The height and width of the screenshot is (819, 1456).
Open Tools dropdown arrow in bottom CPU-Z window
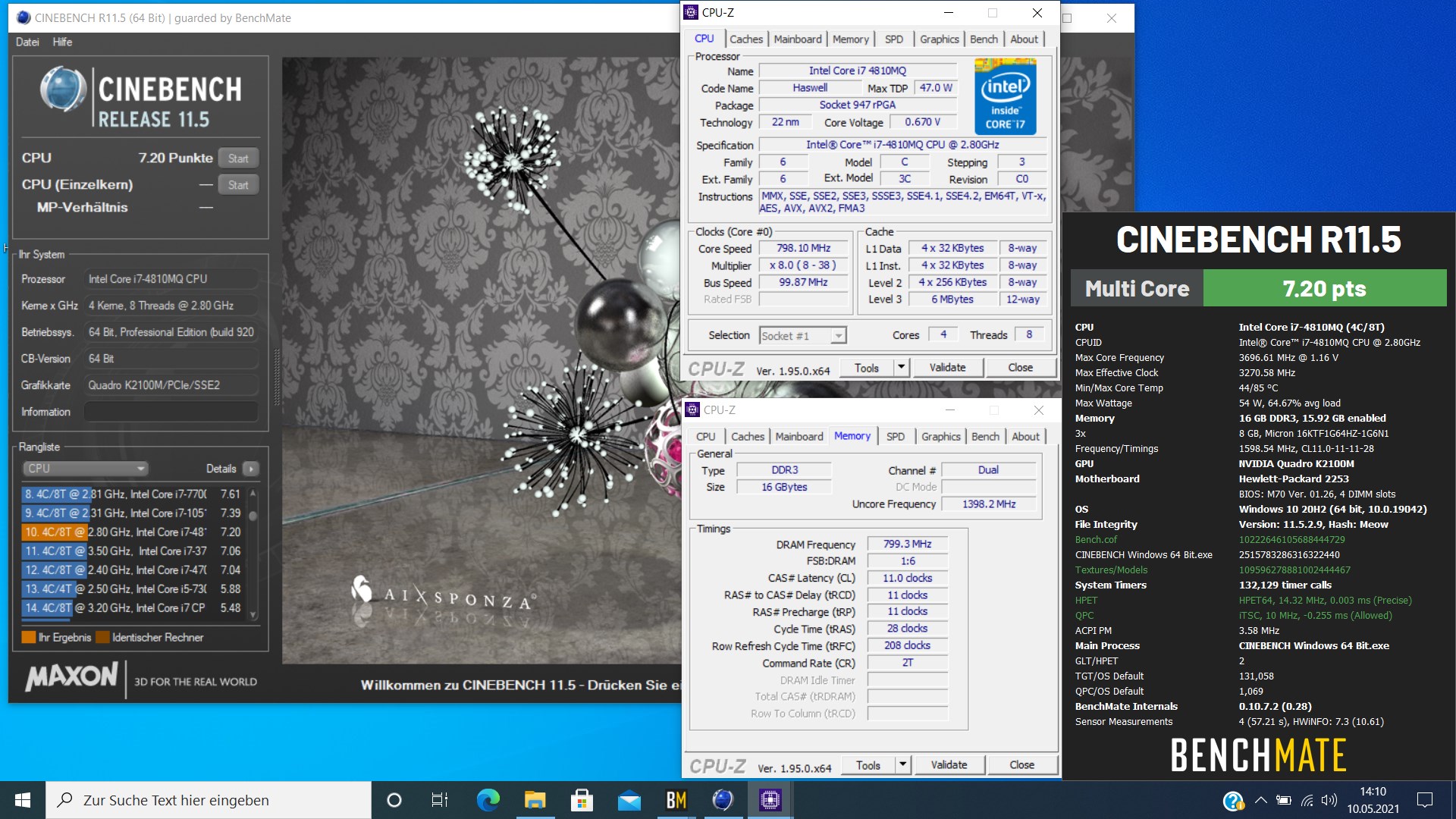[x=902, y=765]
